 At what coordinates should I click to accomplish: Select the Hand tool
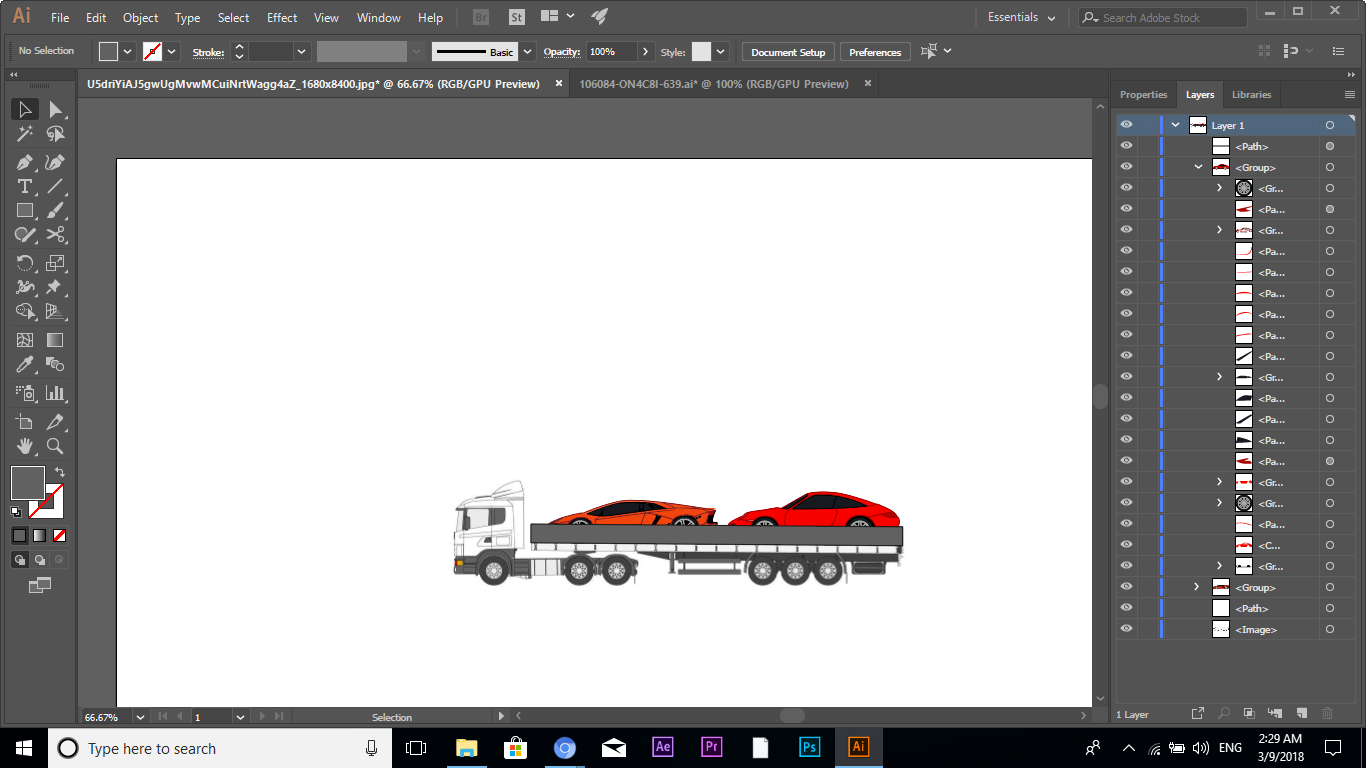pyautogui.click(x=25, y=446)
